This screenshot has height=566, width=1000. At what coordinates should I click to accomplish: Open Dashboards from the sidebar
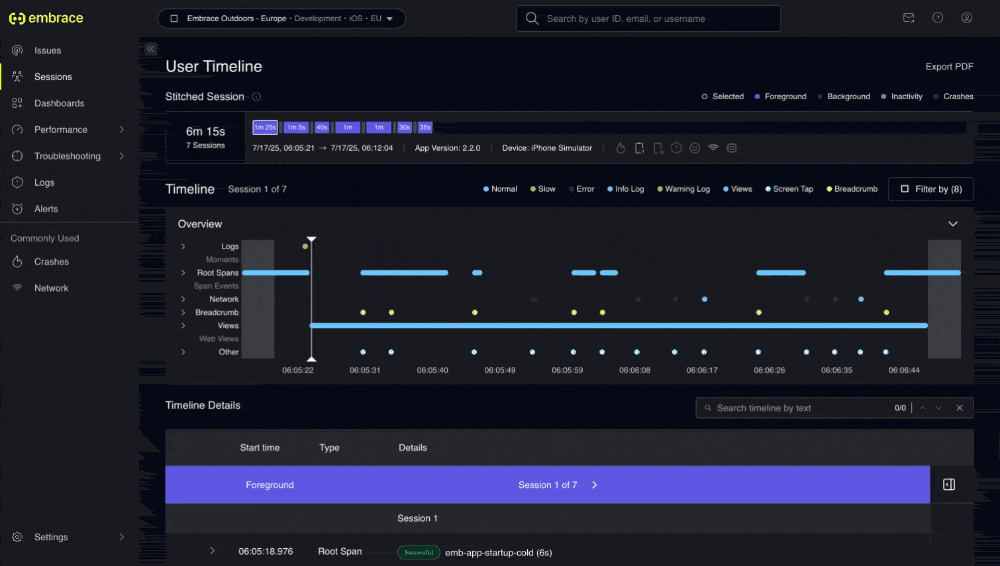point(59,103)
